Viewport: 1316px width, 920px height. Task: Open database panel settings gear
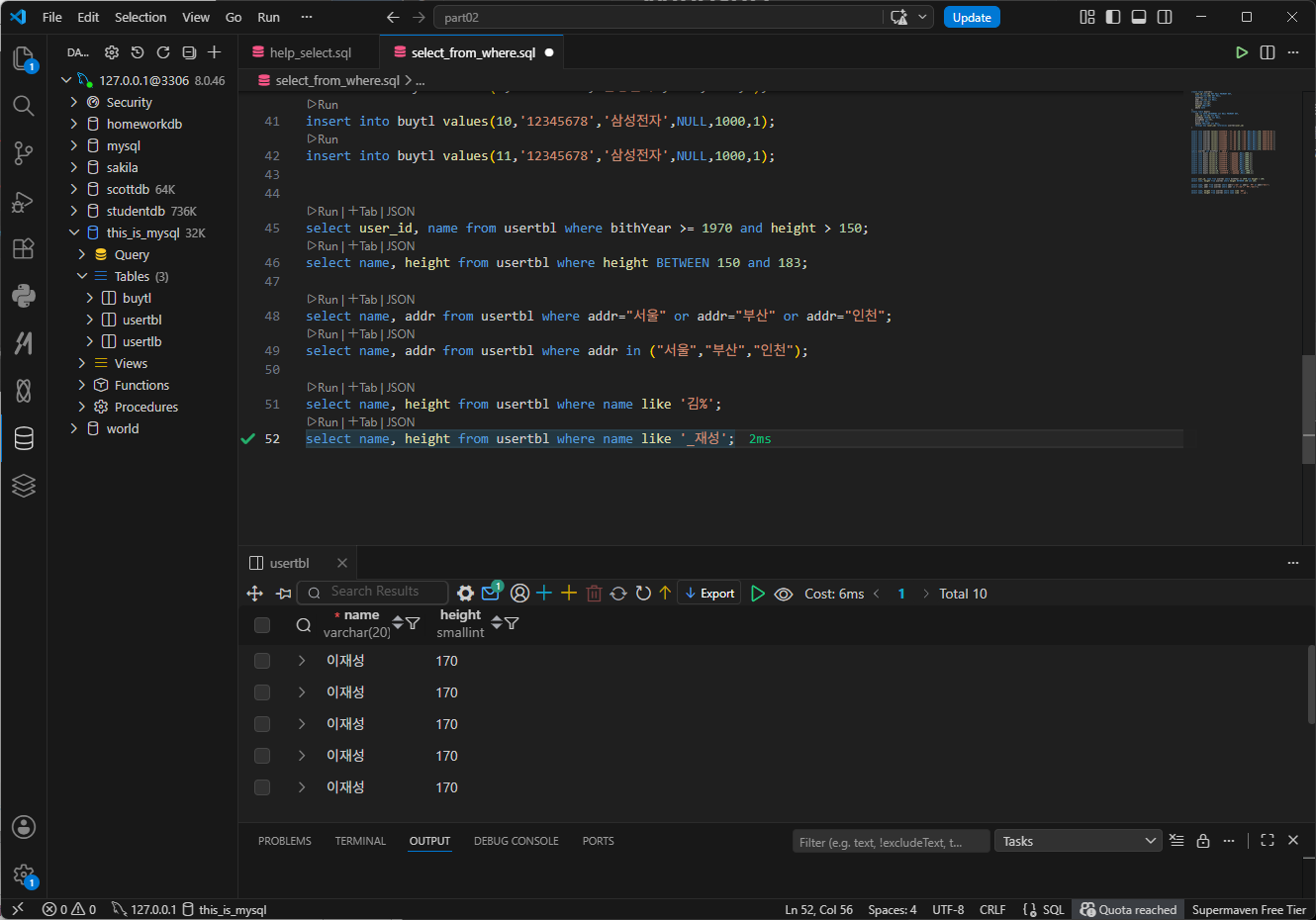point(112,52)
